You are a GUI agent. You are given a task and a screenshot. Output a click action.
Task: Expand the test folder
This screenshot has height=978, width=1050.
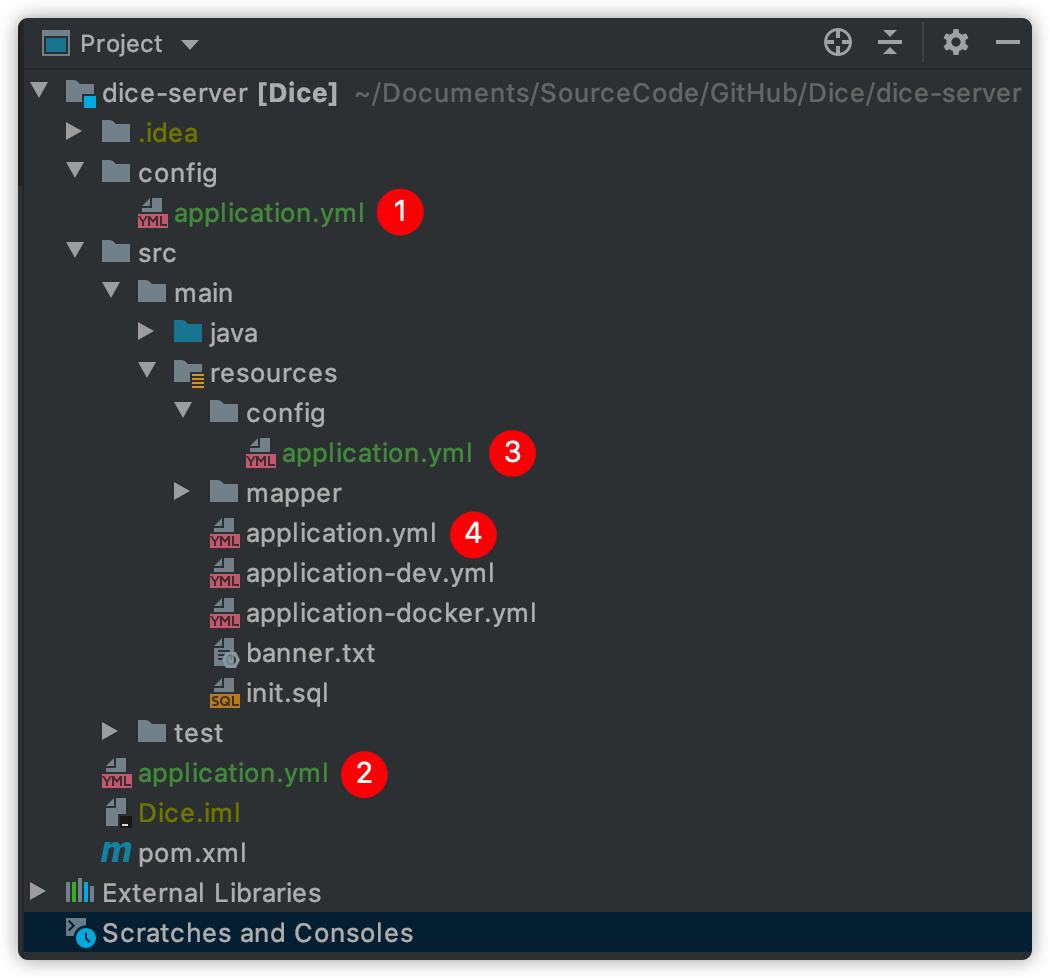coord(110,731)
